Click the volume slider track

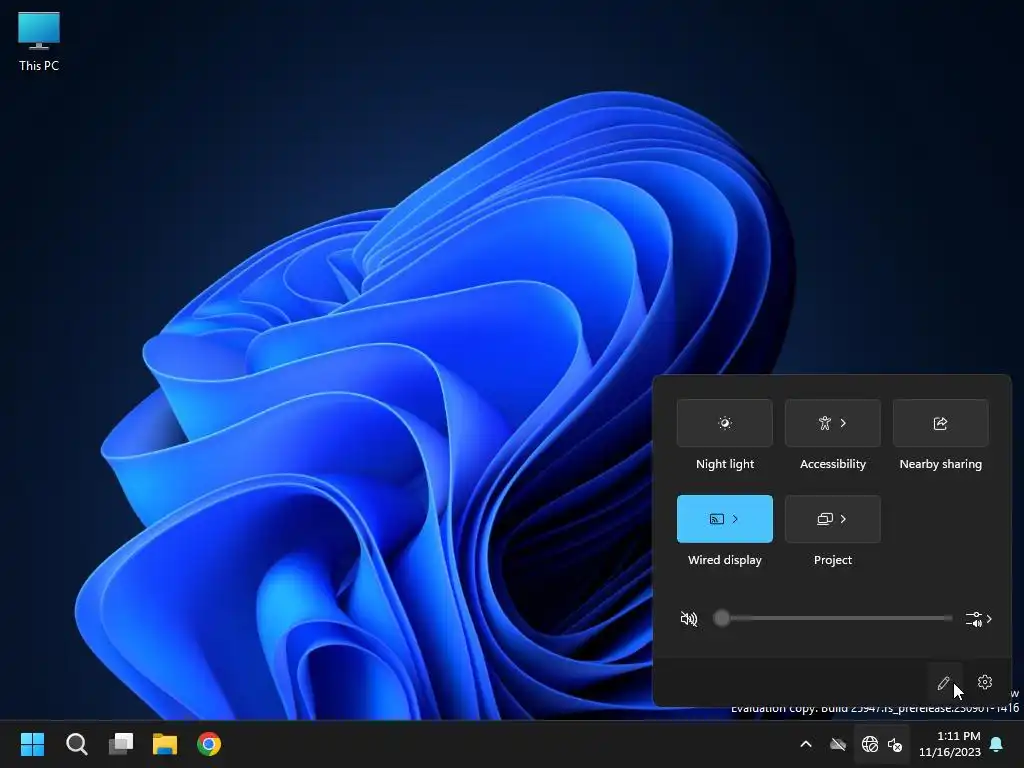coord(833,618)
